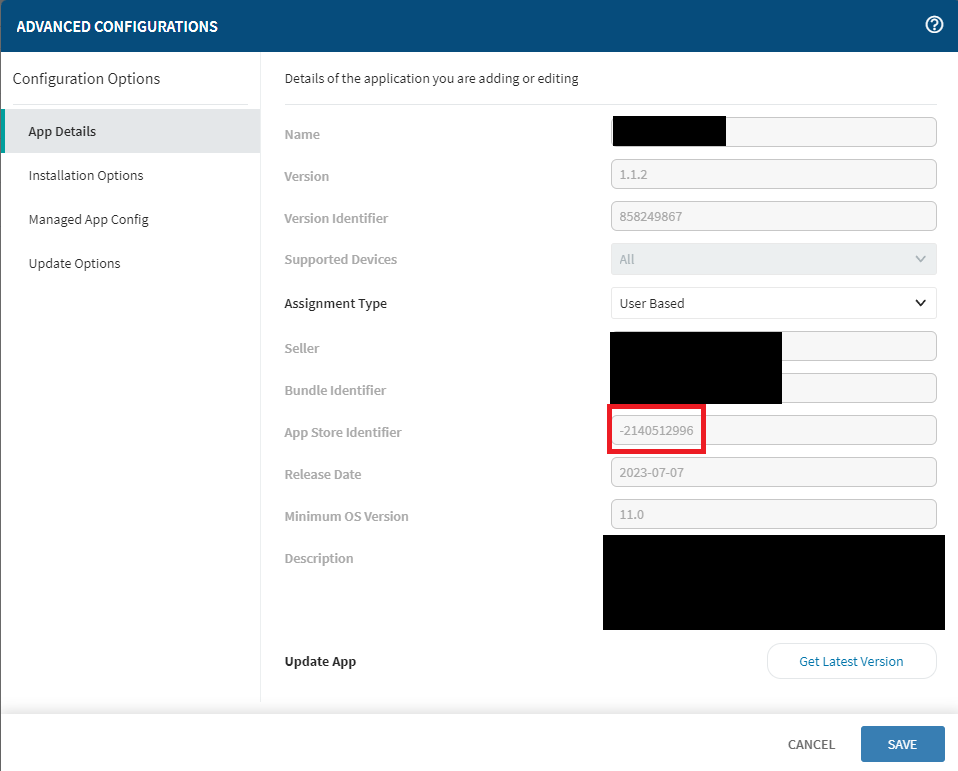Cancel the advanced configuration dialog
The width and height of the screenshot is (958, 771).
pos(811,744)
